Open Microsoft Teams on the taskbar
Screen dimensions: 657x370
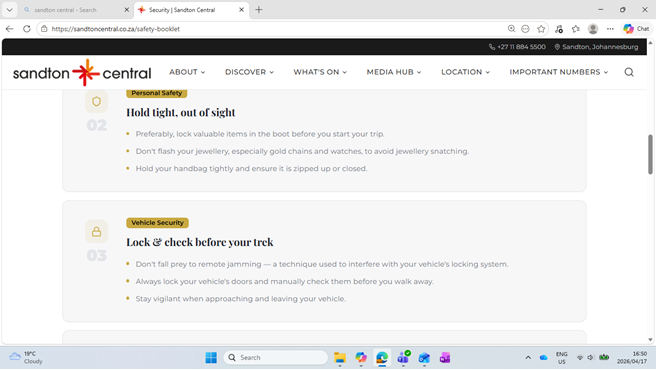pos(403,357)
